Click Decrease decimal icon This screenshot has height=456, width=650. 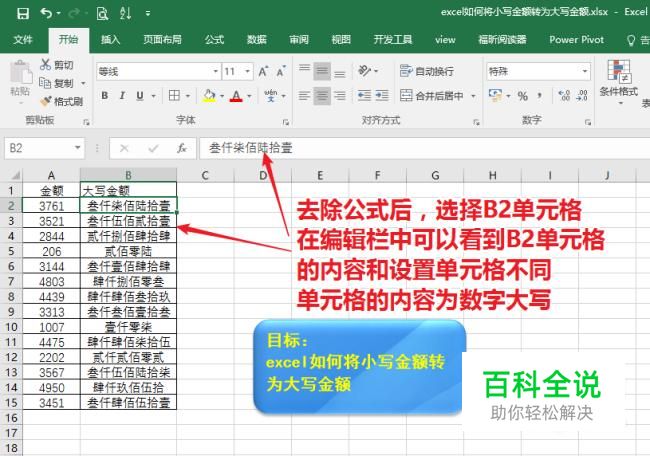point(582,96)
